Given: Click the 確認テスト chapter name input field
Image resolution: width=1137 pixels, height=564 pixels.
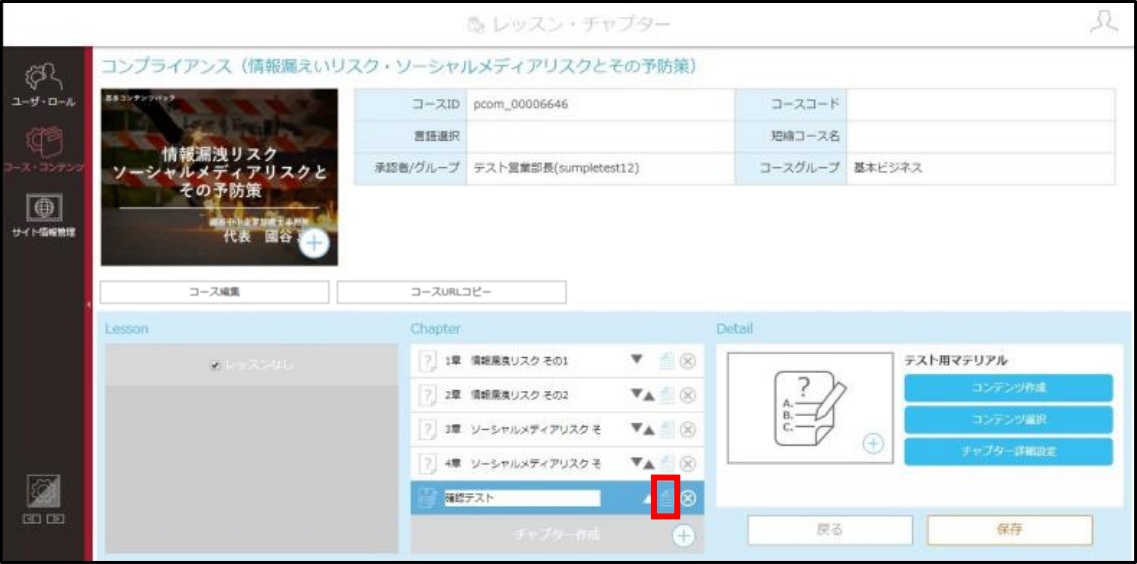Looking at the screenshot, I should pos(522,498).
